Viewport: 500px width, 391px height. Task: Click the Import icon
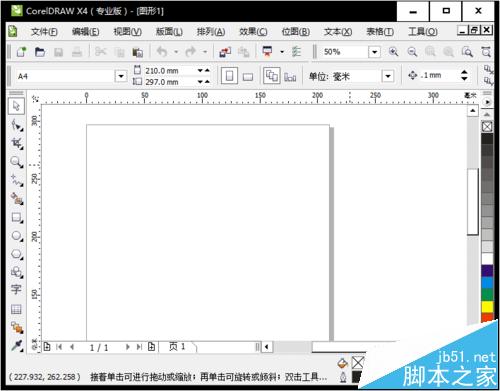[x=225, y=52]
